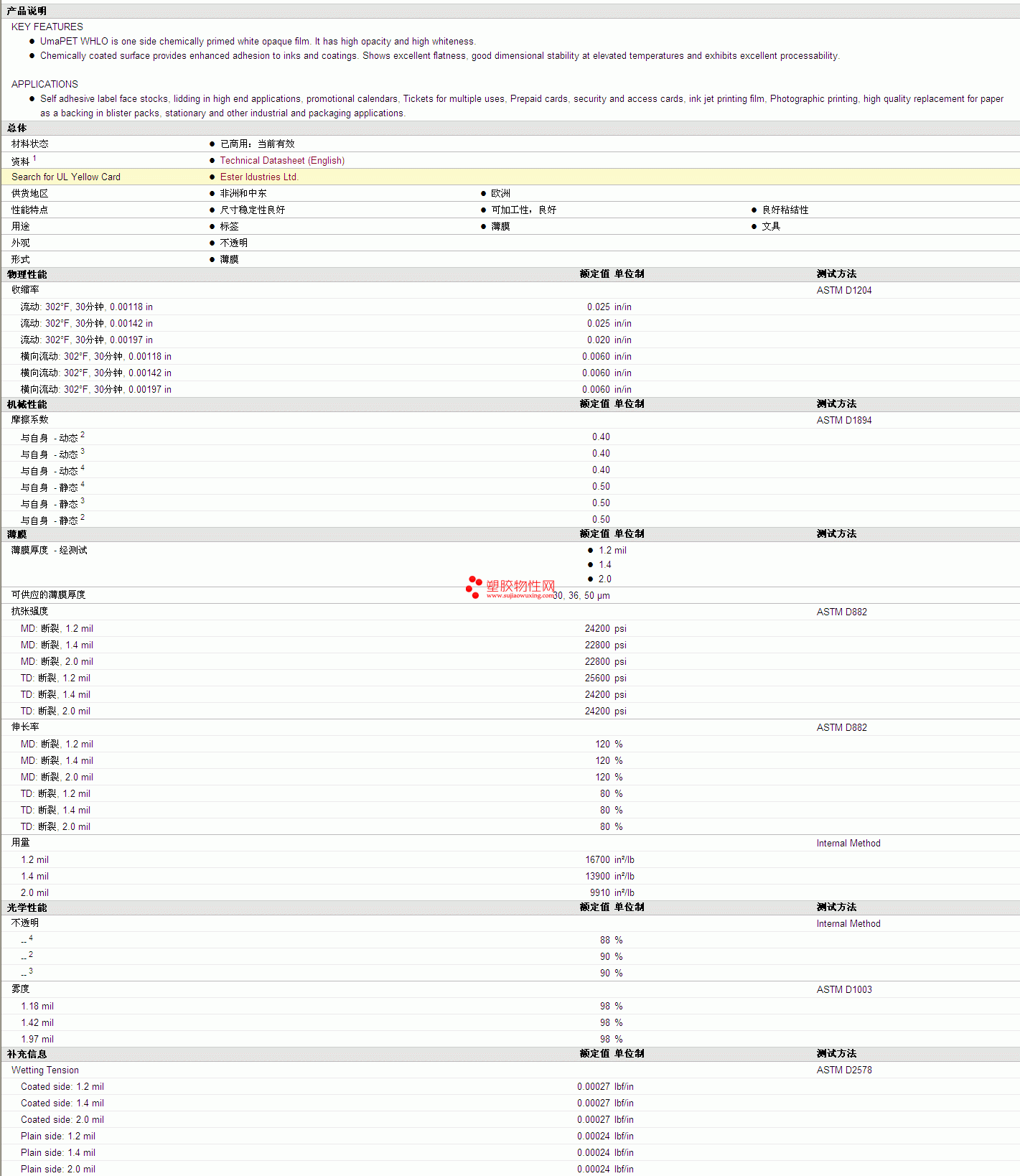Click the 伸长率 property label
Screen dimensions: 1020x1176
click(25, 727)
